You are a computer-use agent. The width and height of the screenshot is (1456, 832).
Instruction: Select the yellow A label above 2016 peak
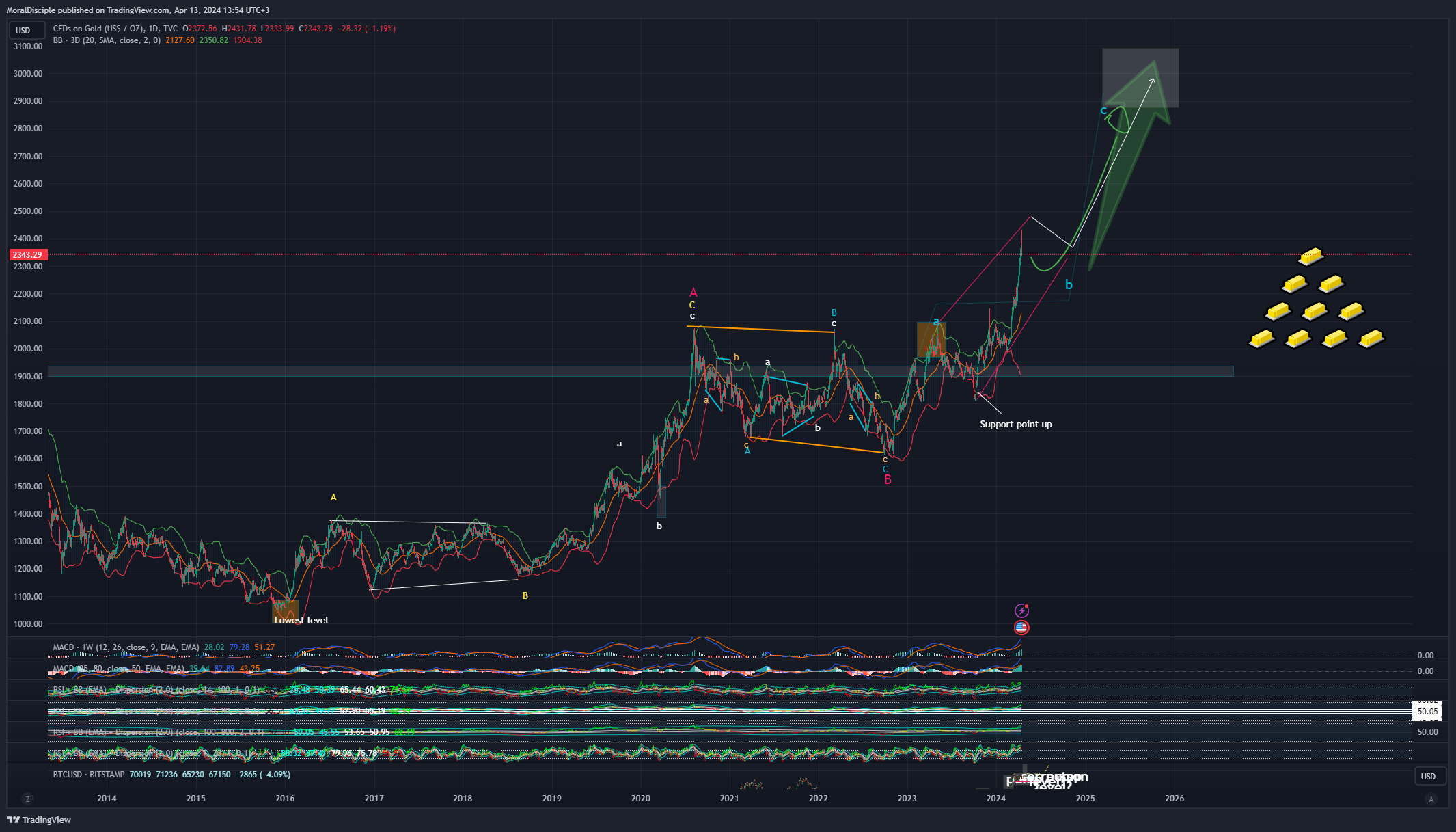(x=333, y=498)
